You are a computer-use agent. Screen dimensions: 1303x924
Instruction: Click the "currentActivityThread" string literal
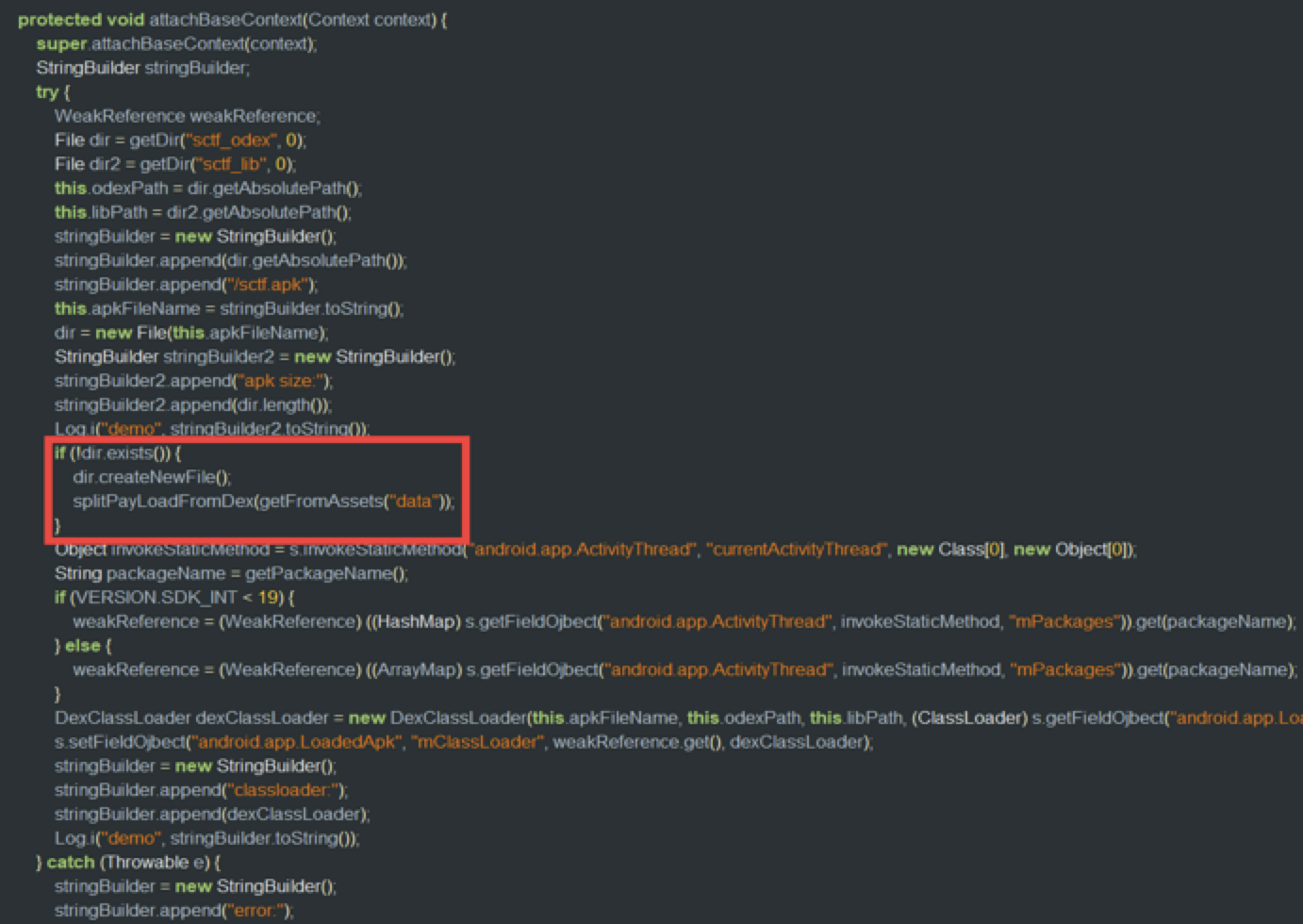(x=797, y=549)
